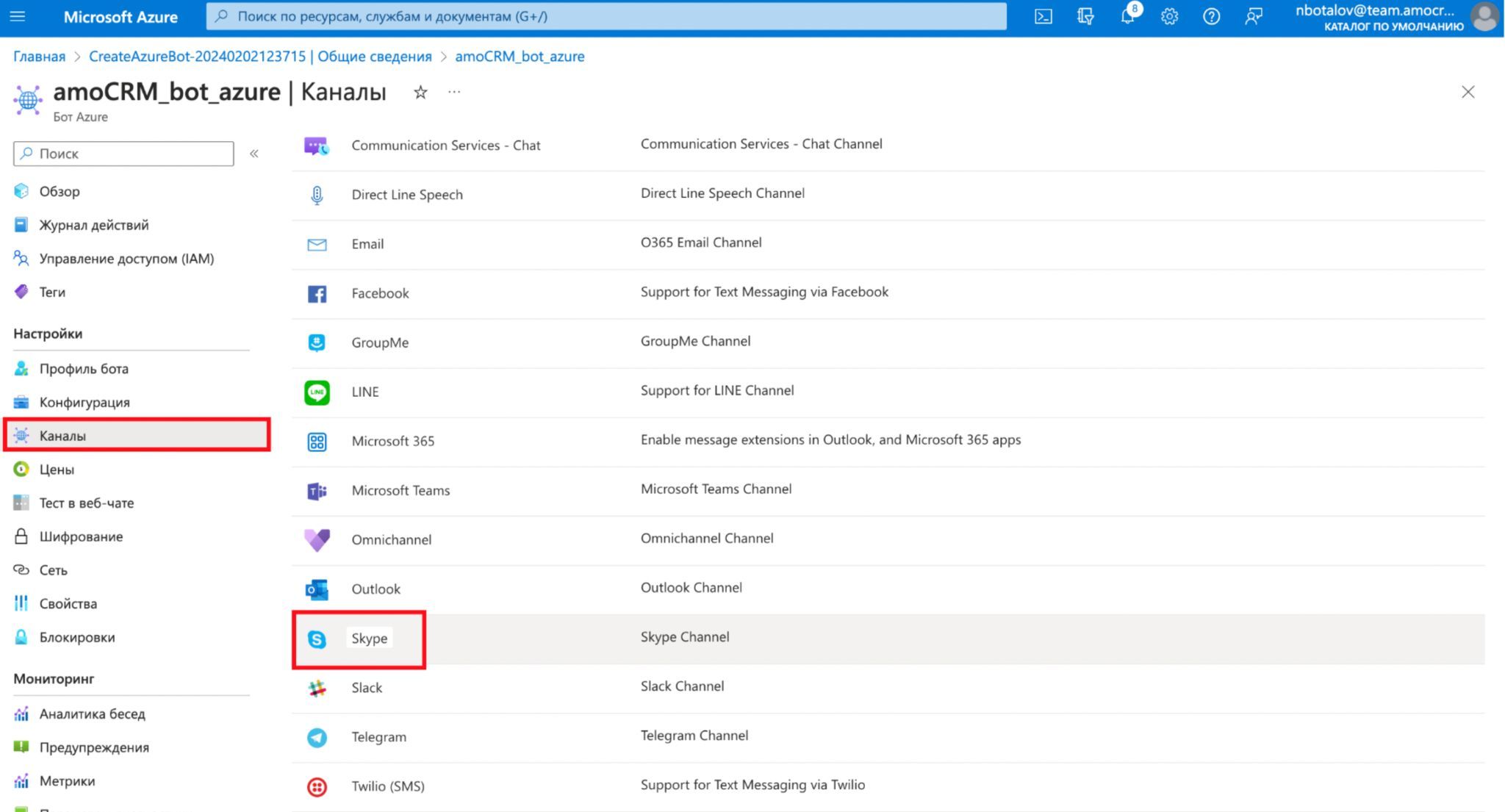Viewport: 1505px width, 812px height.
Task: Select Каналы in the sidebar
Action: pos(137,436)
